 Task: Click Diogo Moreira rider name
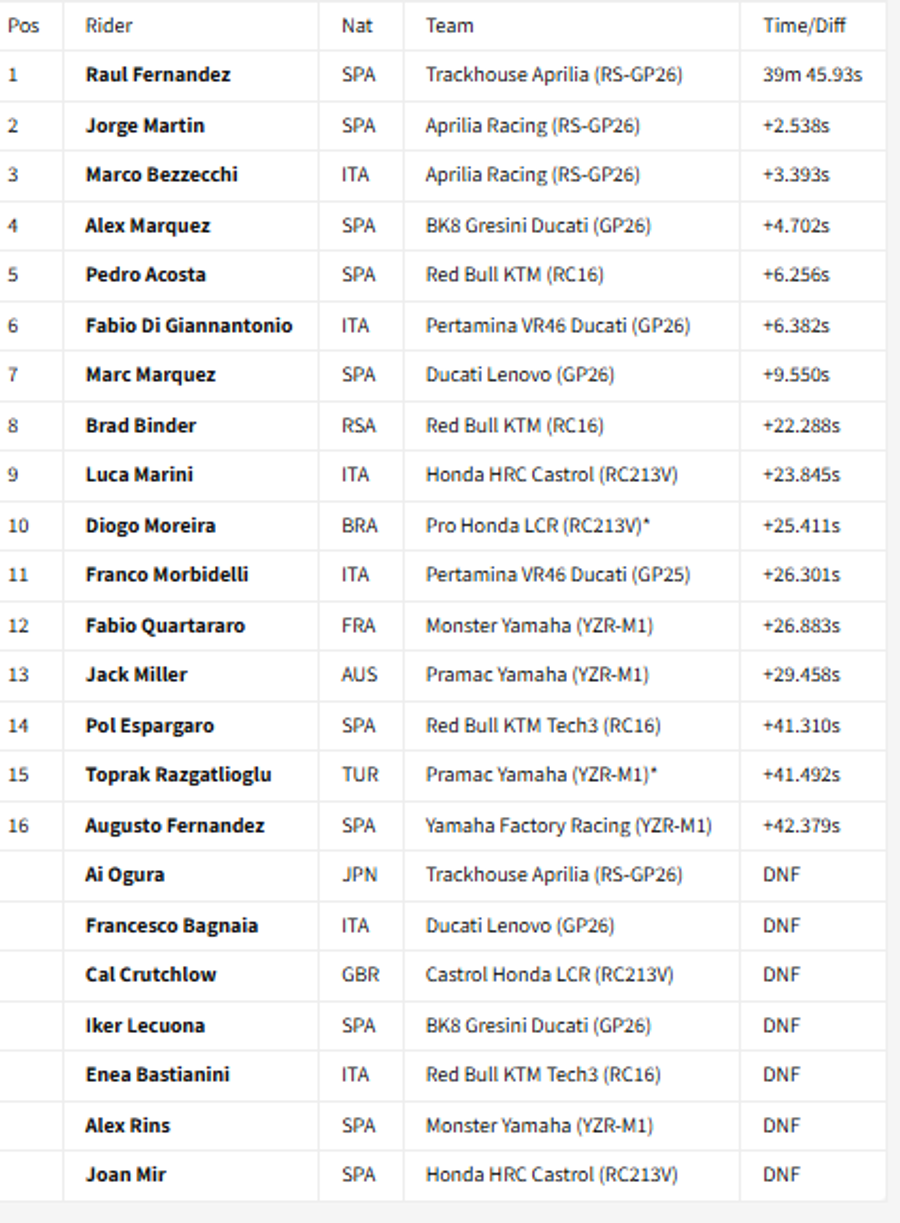(x=151, y=526)
